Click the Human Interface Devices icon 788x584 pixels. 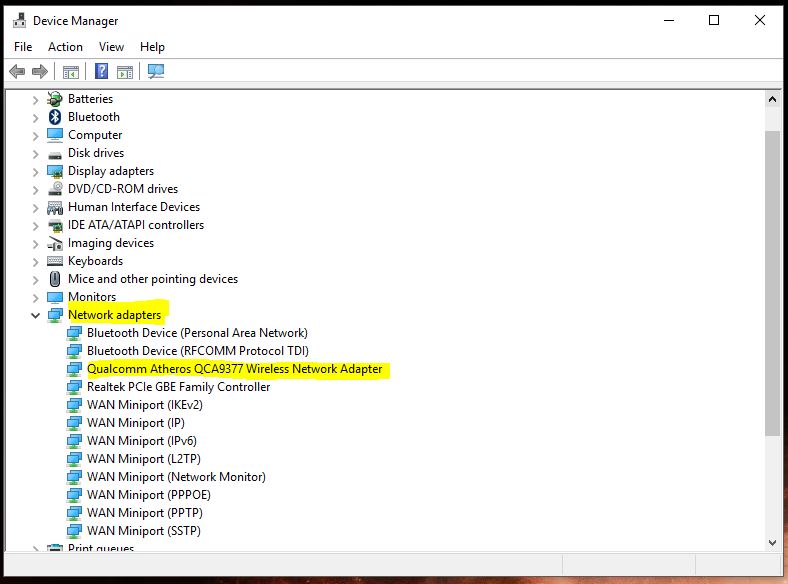click(x=55, y=207)
